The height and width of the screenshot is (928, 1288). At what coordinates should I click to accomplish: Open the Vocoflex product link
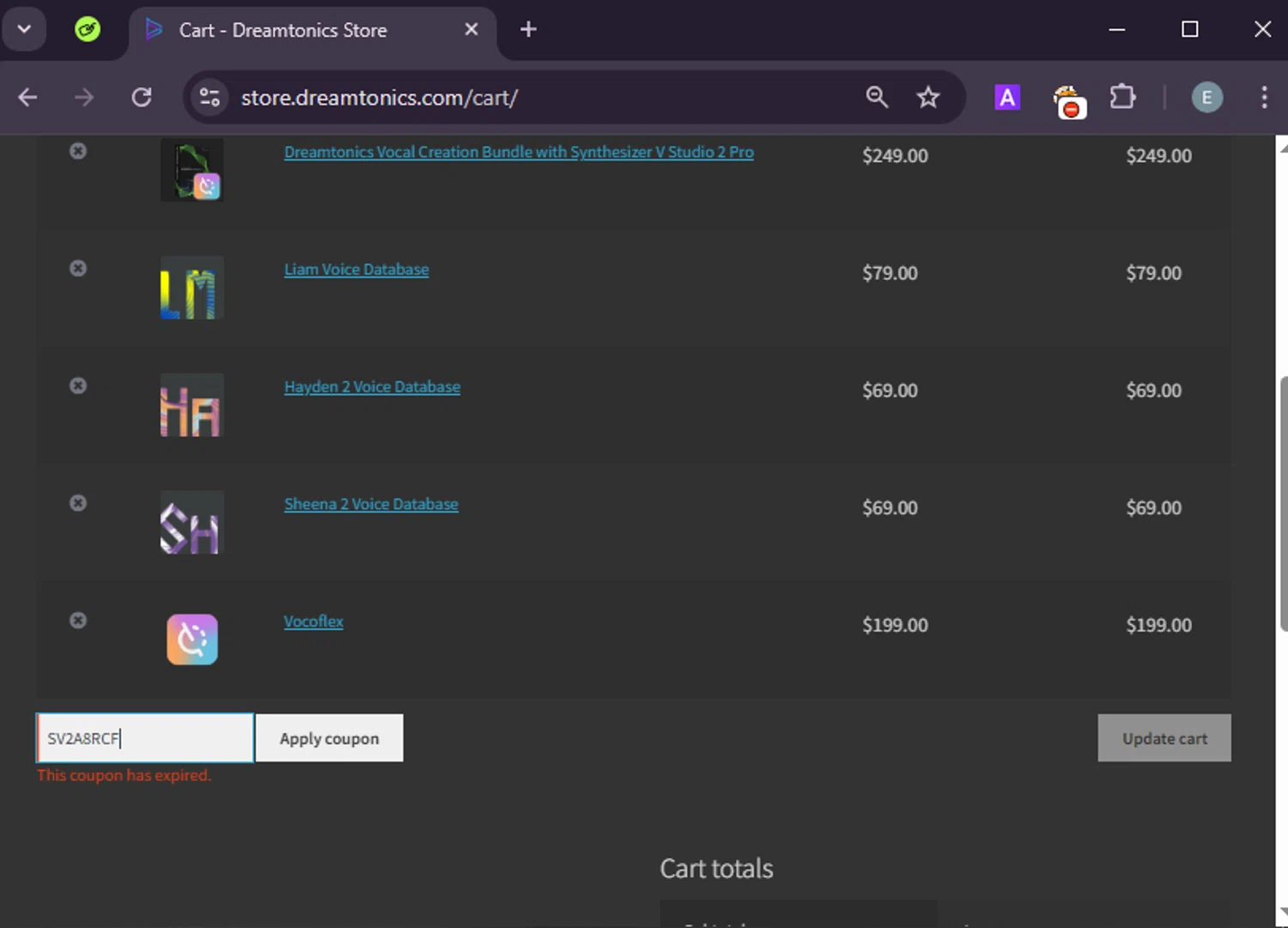point(313,622)
